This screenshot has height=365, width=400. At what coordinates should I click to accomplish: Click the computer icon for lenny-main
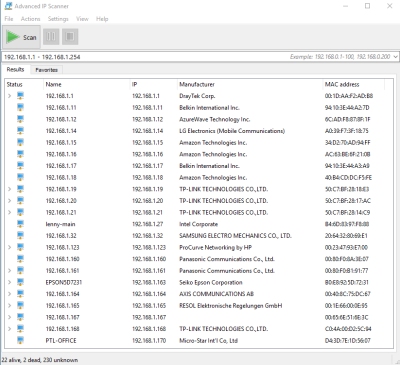pos(20,224)
